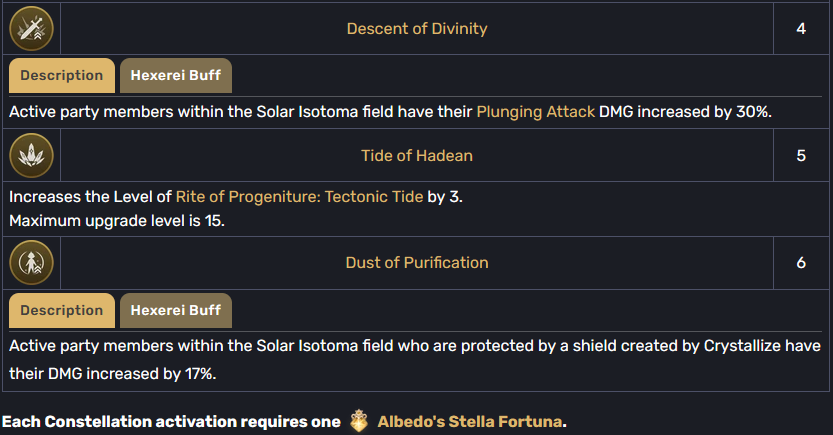Click the Dust of Purification title
This screenshot has height=435, width=833.
click(x=417, y=262)
